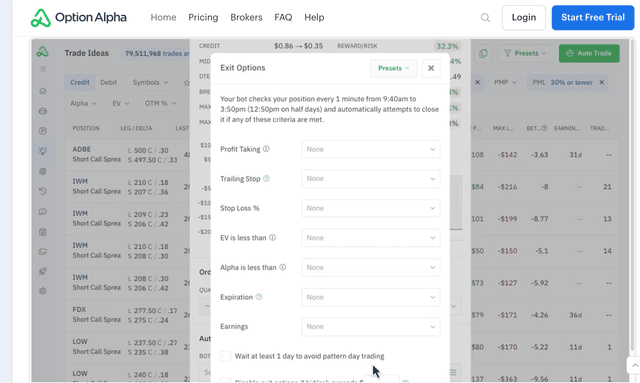
Task: Click the POSITION column header
Action: (86, 128)
